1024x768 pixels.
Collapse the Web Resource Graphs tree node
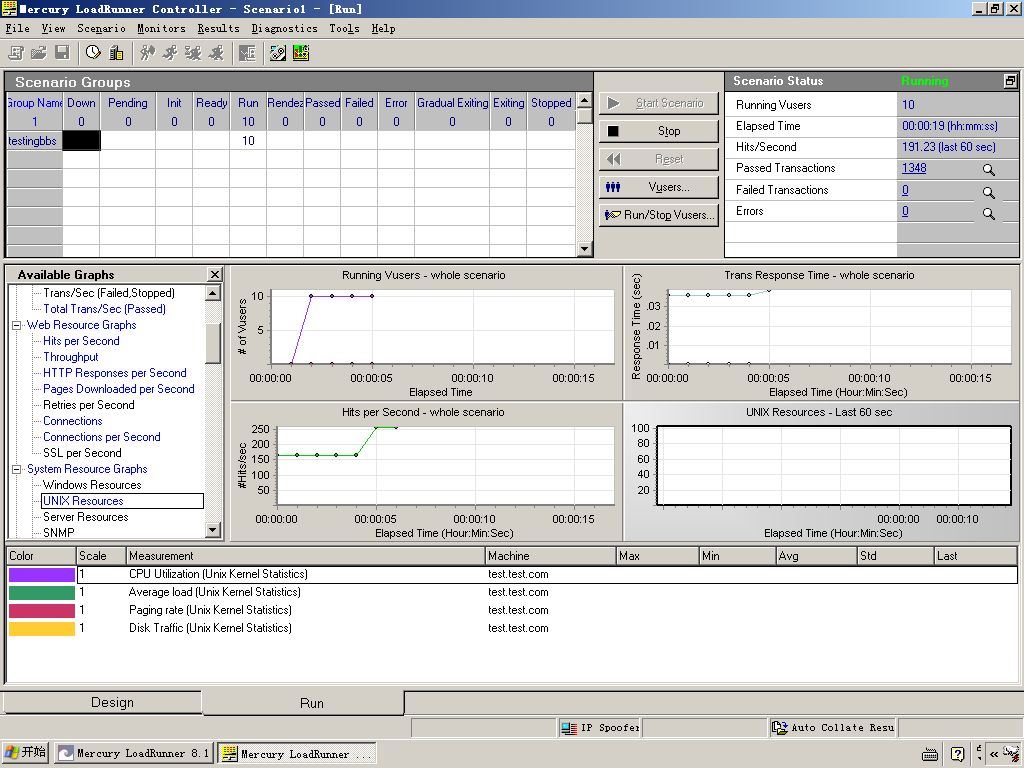(x=17, y=325)
